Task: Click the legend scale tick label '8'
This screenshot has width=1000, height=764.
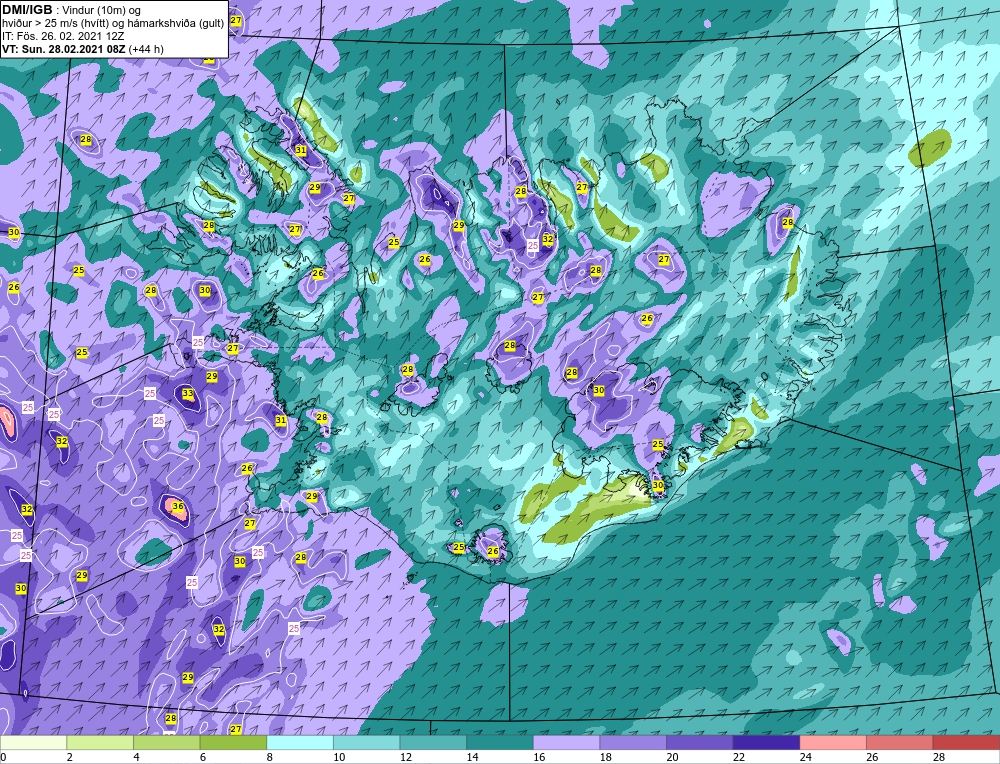Action: [270, 757]
